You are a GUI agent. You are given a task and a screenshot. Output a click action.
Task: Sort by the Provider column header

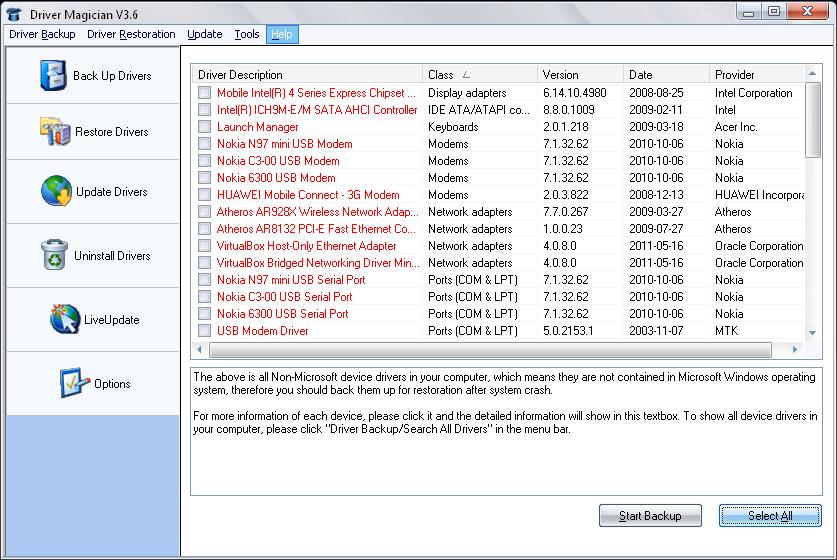tap(756, 74)
